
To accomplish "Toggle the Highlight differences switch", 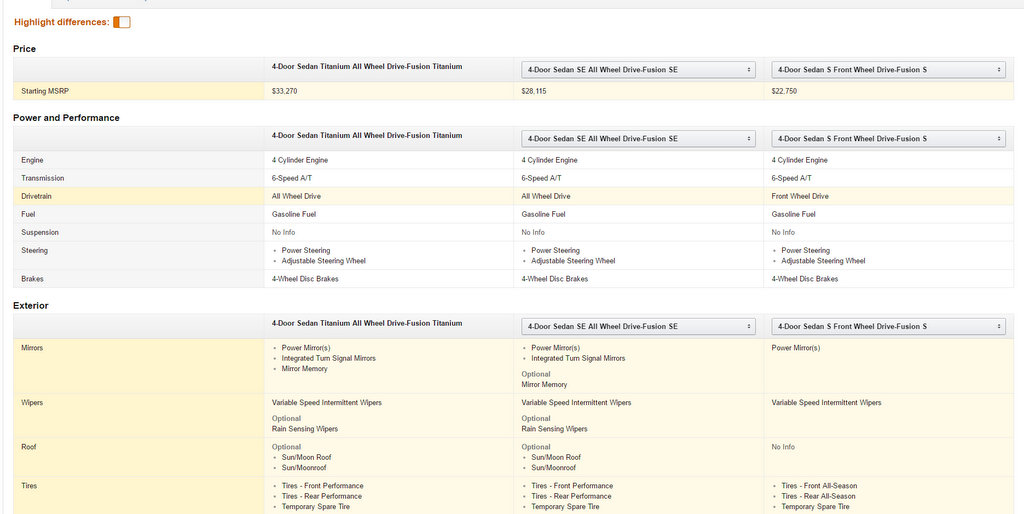I will pos(121,22).
